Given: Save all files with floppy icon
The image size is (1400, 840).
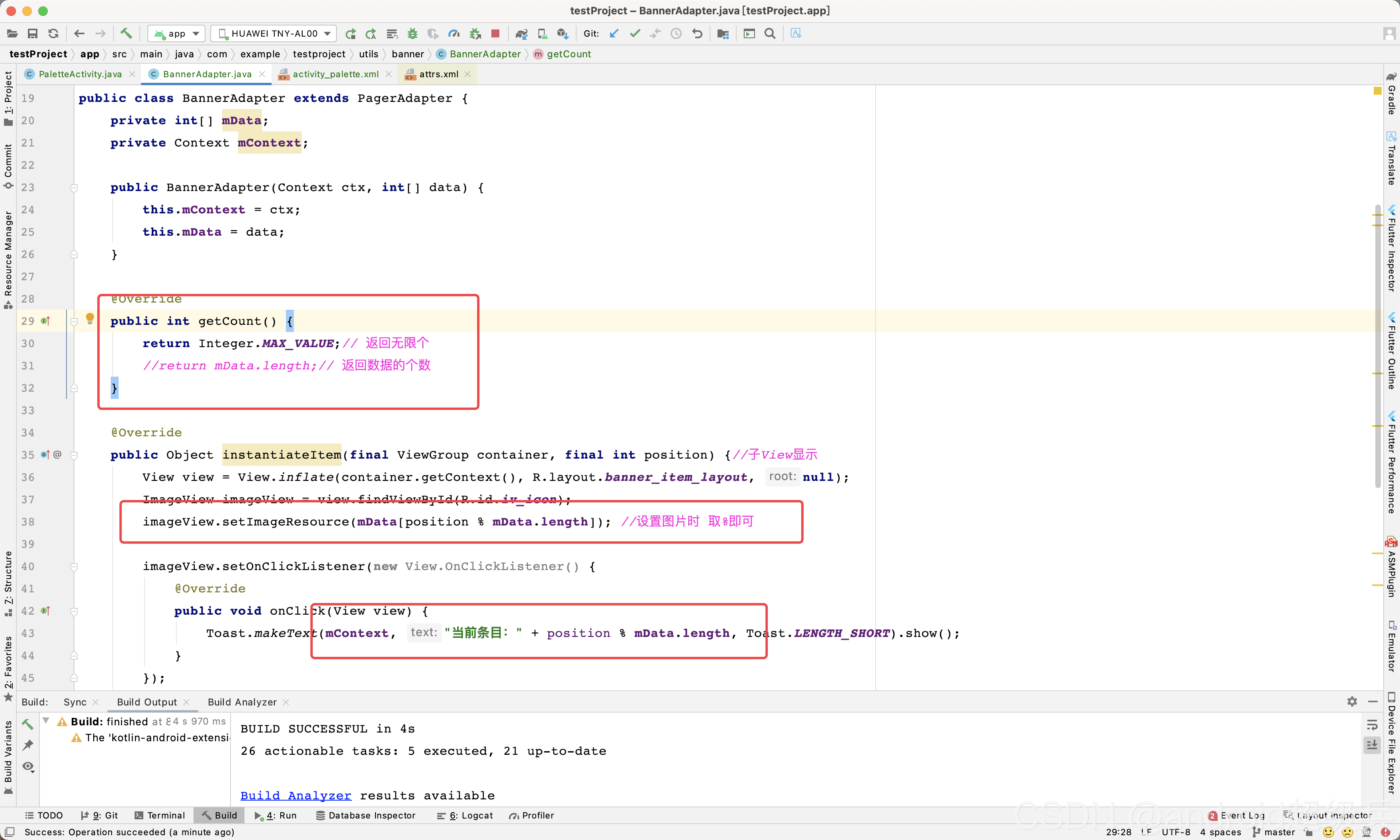Looking at the screenshot, I should click(33, 33).
